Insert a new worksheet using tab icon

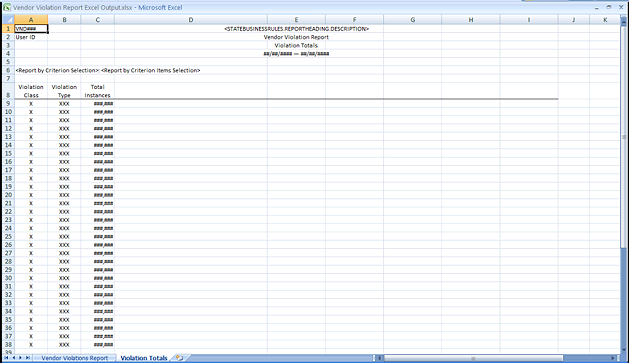179,358
